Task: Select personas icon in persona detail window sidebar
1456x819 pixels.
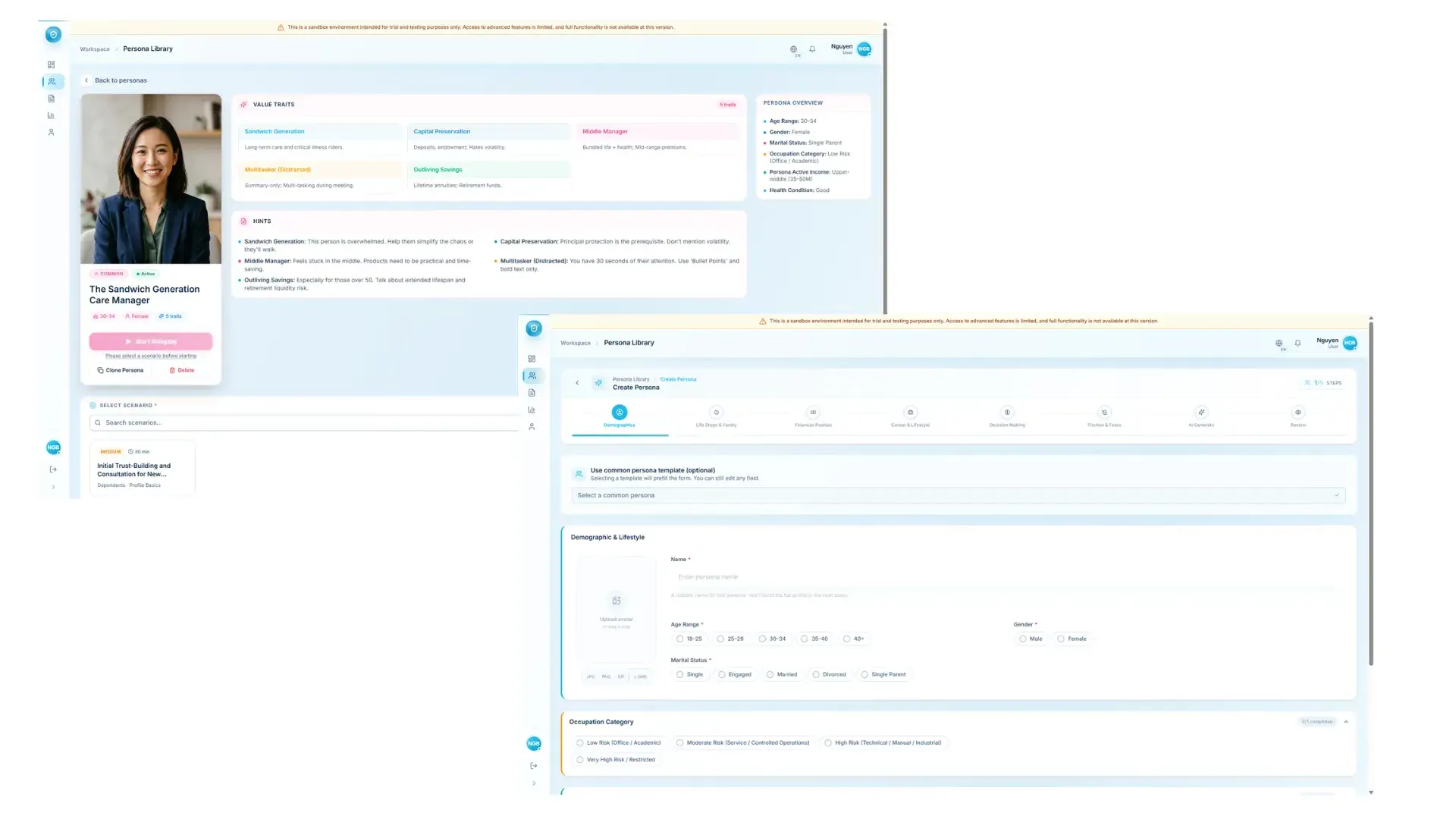Action: pyautogui.click(x=52, y=82)
